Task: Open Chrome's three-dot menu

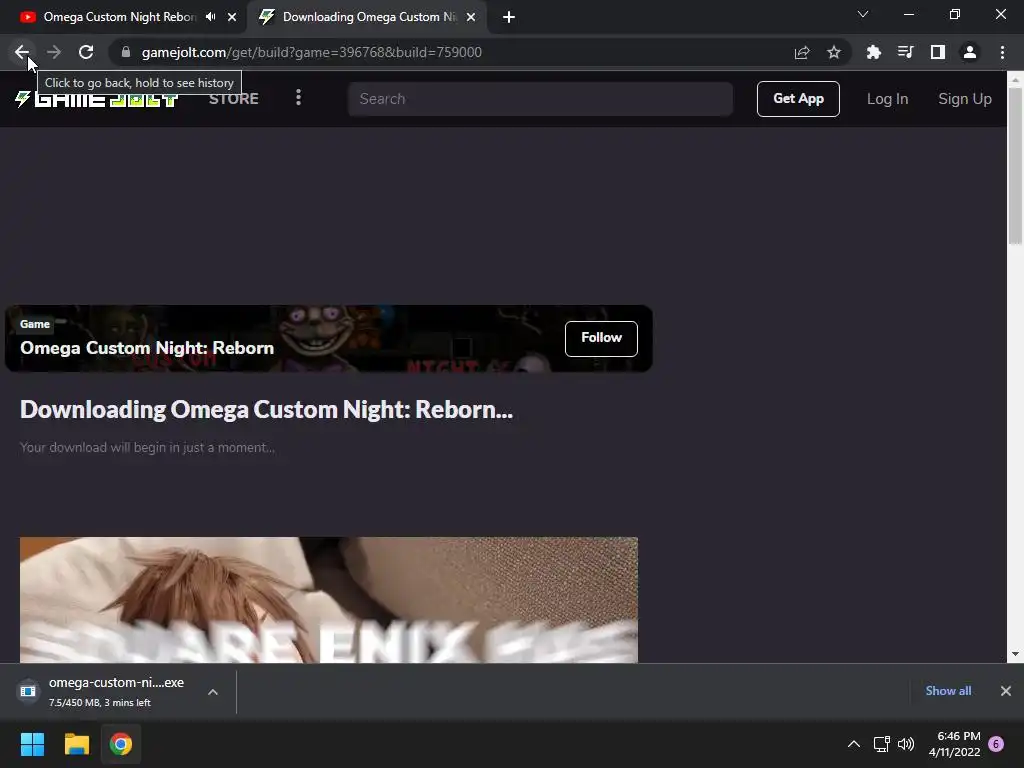Action: point(1002,52)
